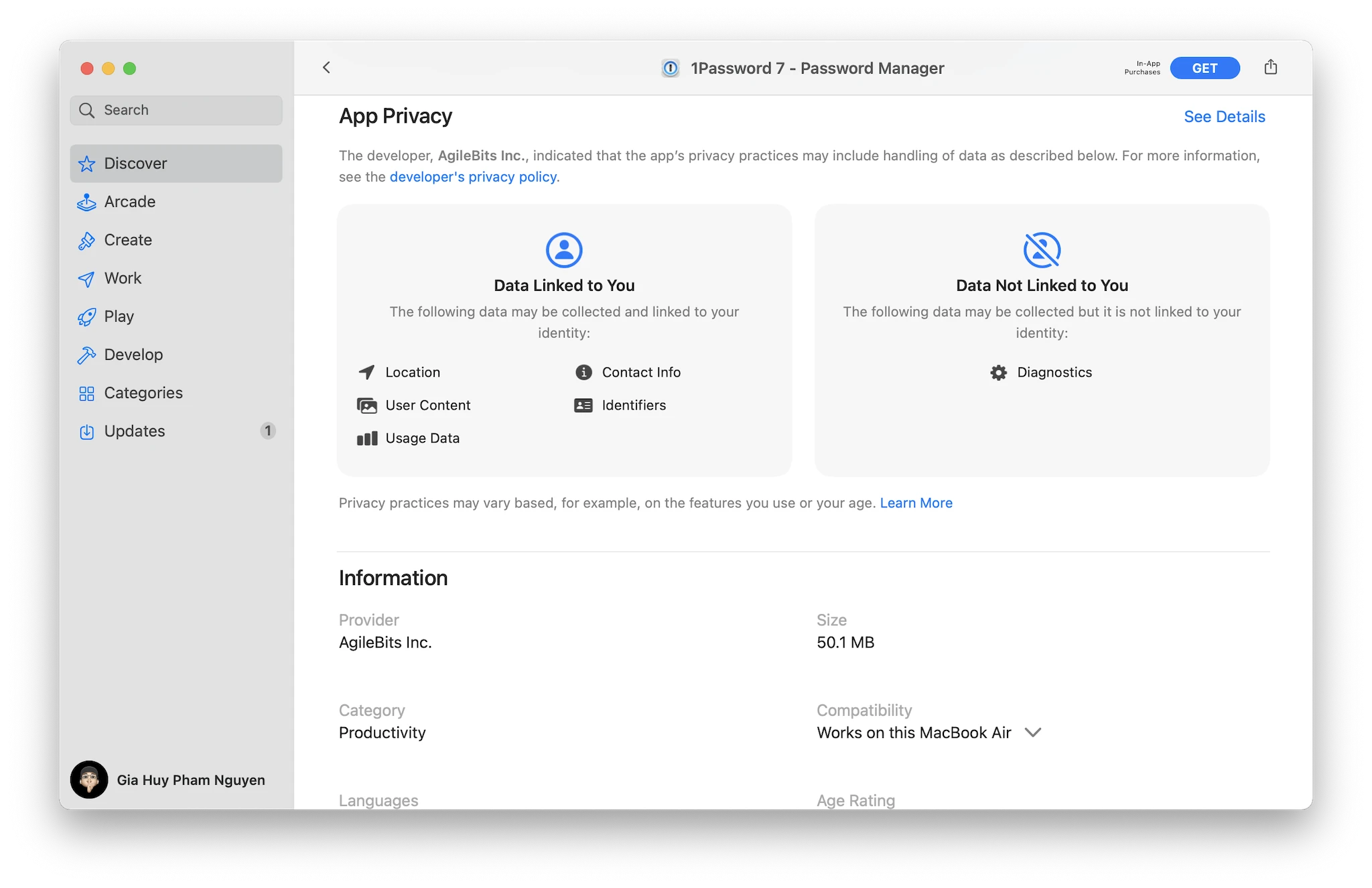
Task: Click the Location arrow icon
Action: (366, 372)
